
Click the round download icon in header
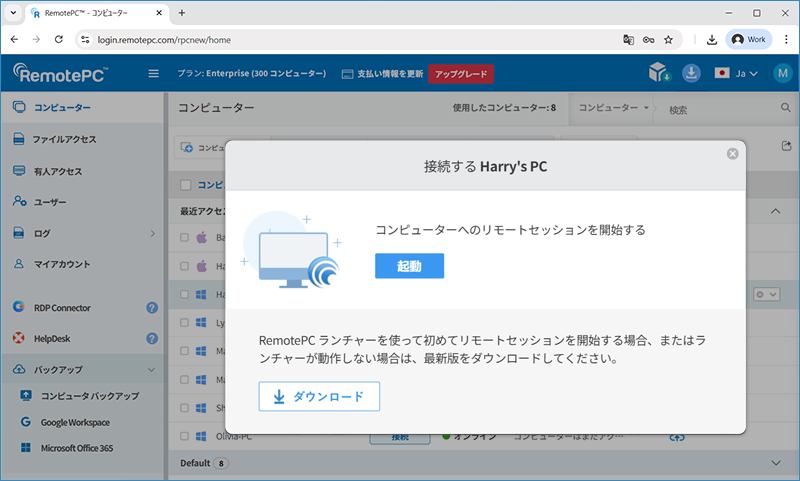(691, 73)
